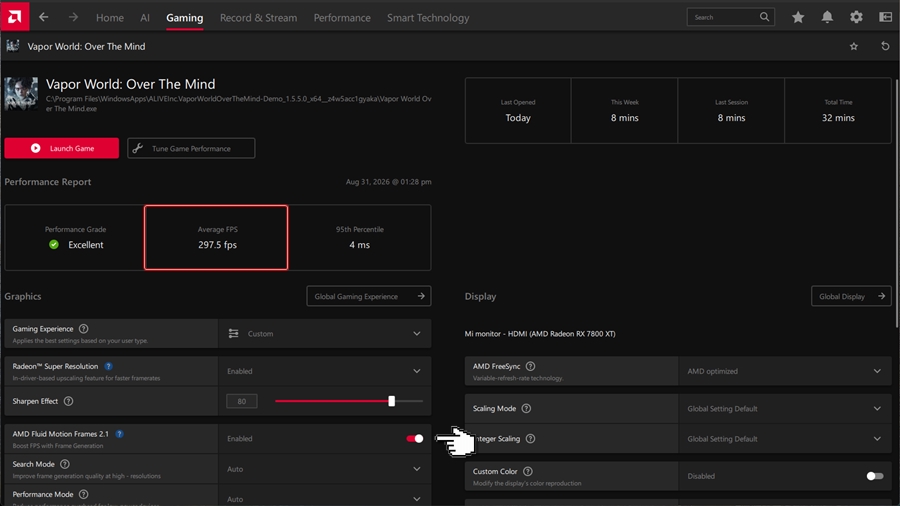Click the page vertical scrollbar
Image resolution: width=900 pixels, height=506 pixels.
[896, 203]
